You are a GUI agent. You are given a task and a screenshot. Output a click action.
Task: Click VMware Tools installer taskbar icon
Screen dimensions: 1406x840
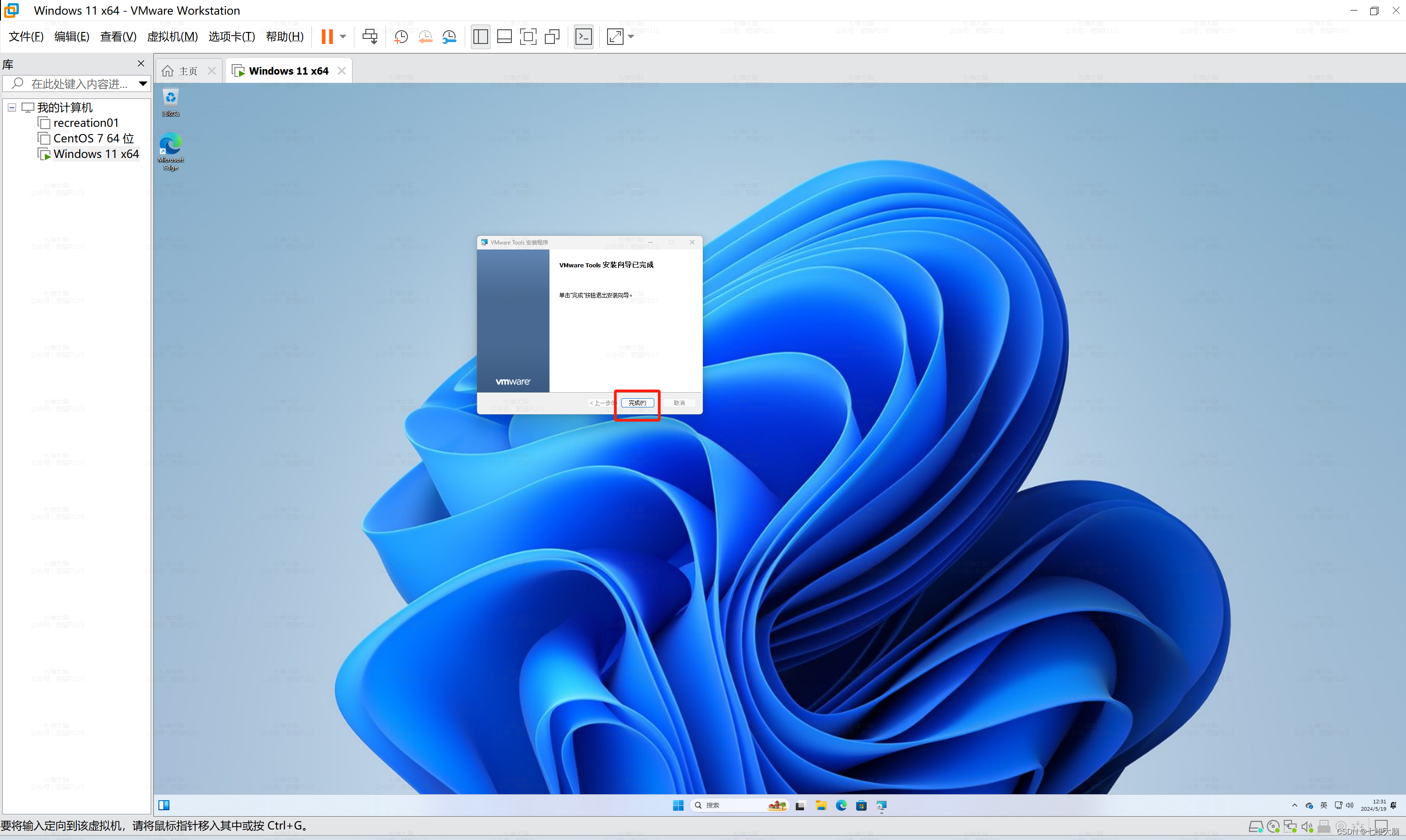click(882, 806)
